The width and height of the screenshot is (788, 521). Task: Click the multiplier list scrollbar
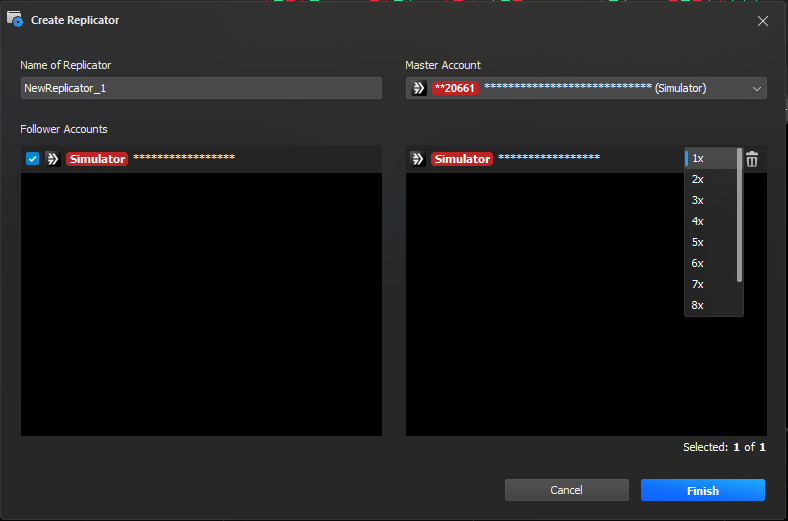(740, 215)
